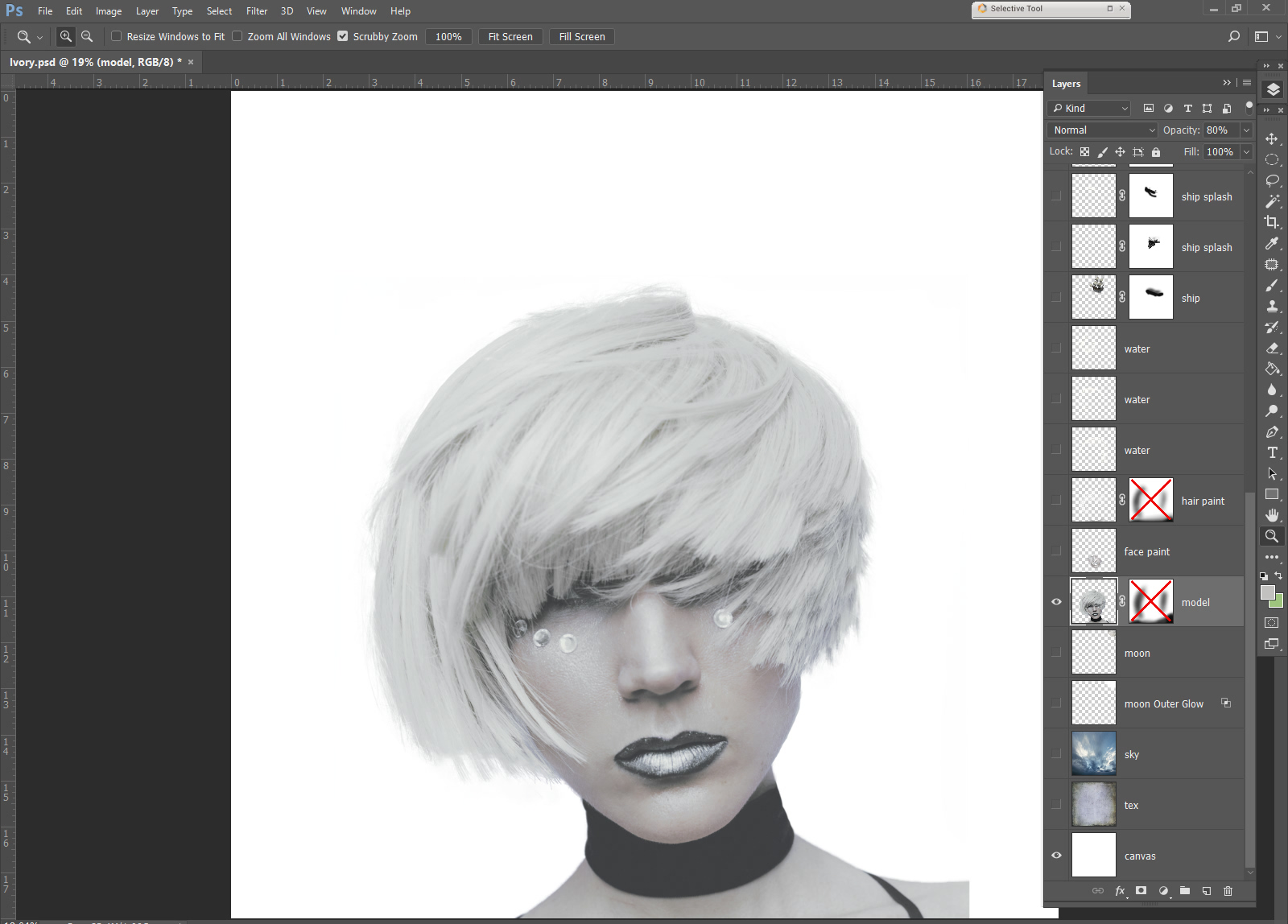Show the sky layer visibility
The width and height of the screenshot is (1288, 924).
click(1056, 754)
